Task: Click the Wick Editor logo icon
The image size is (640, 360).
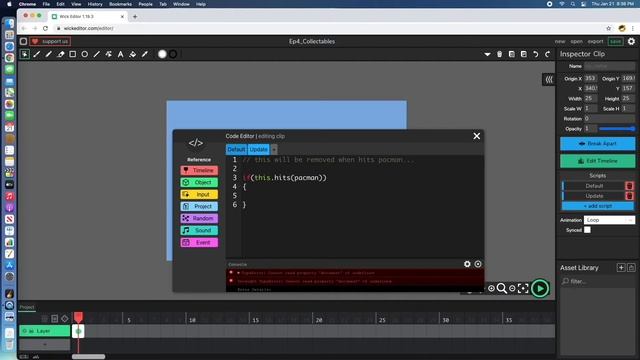Action: (23, 41)
